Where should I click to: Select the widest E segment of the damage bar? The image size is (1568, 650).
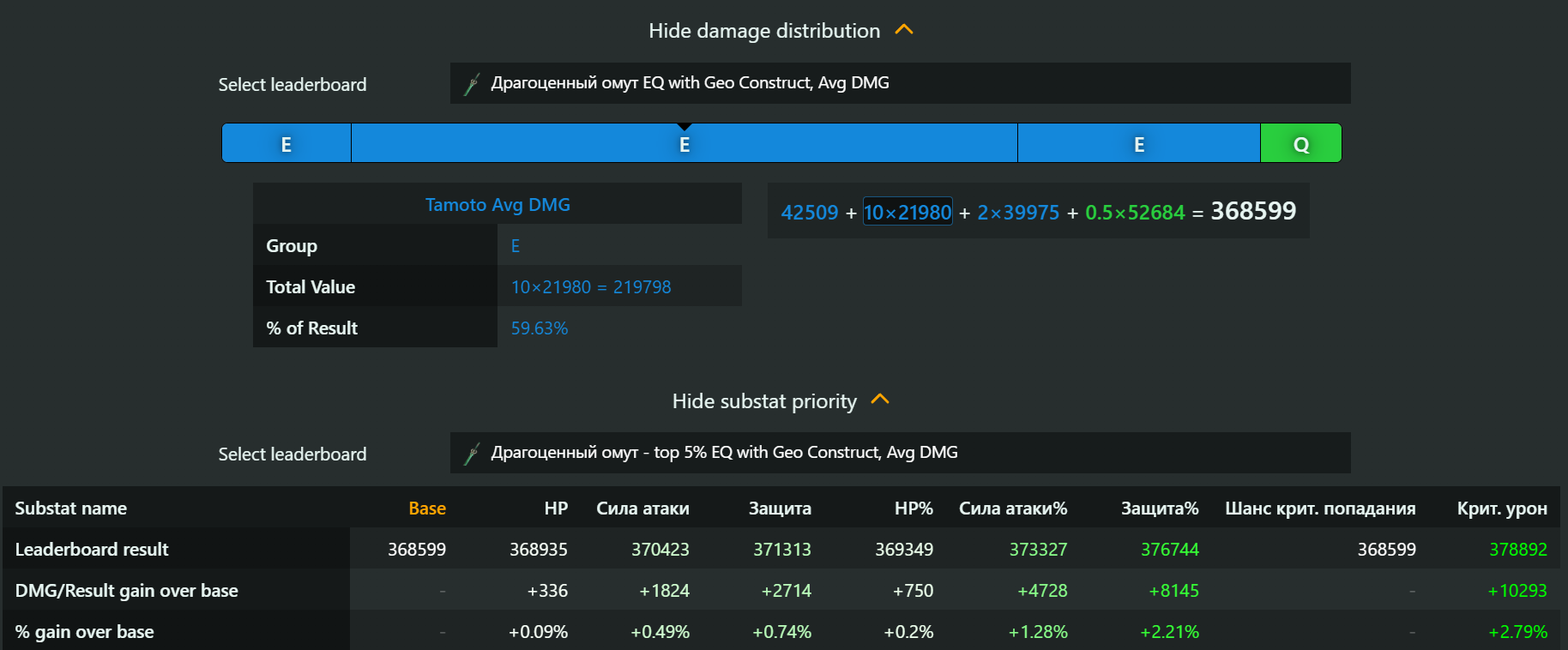coord(684,143)
